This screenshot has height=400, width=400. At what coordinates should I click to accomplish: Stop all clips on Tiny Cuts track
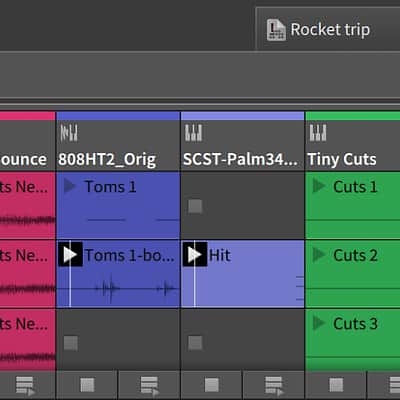[336, 385]
